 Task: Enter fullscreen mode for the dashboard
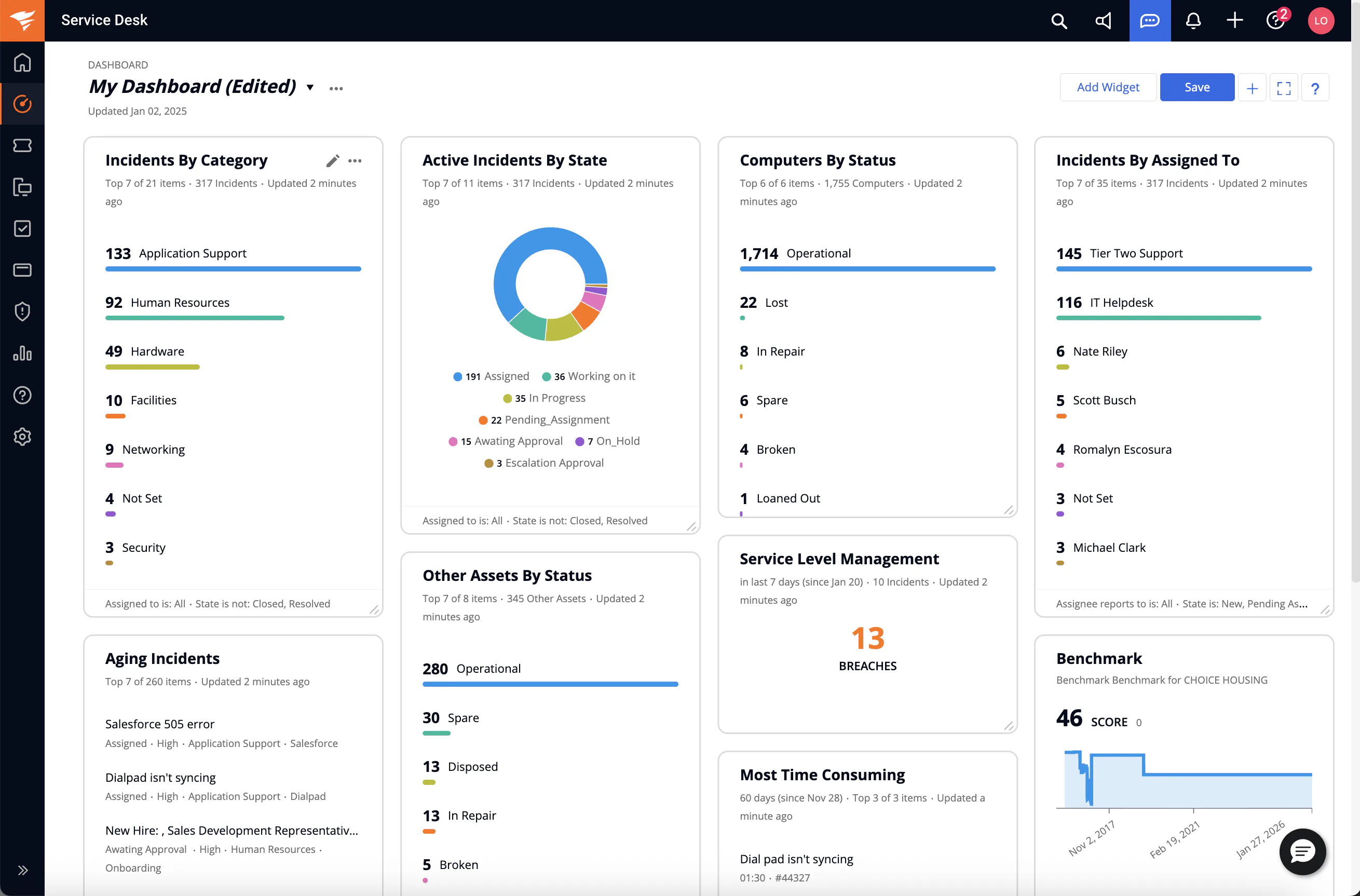click(x=1284, y=87)
